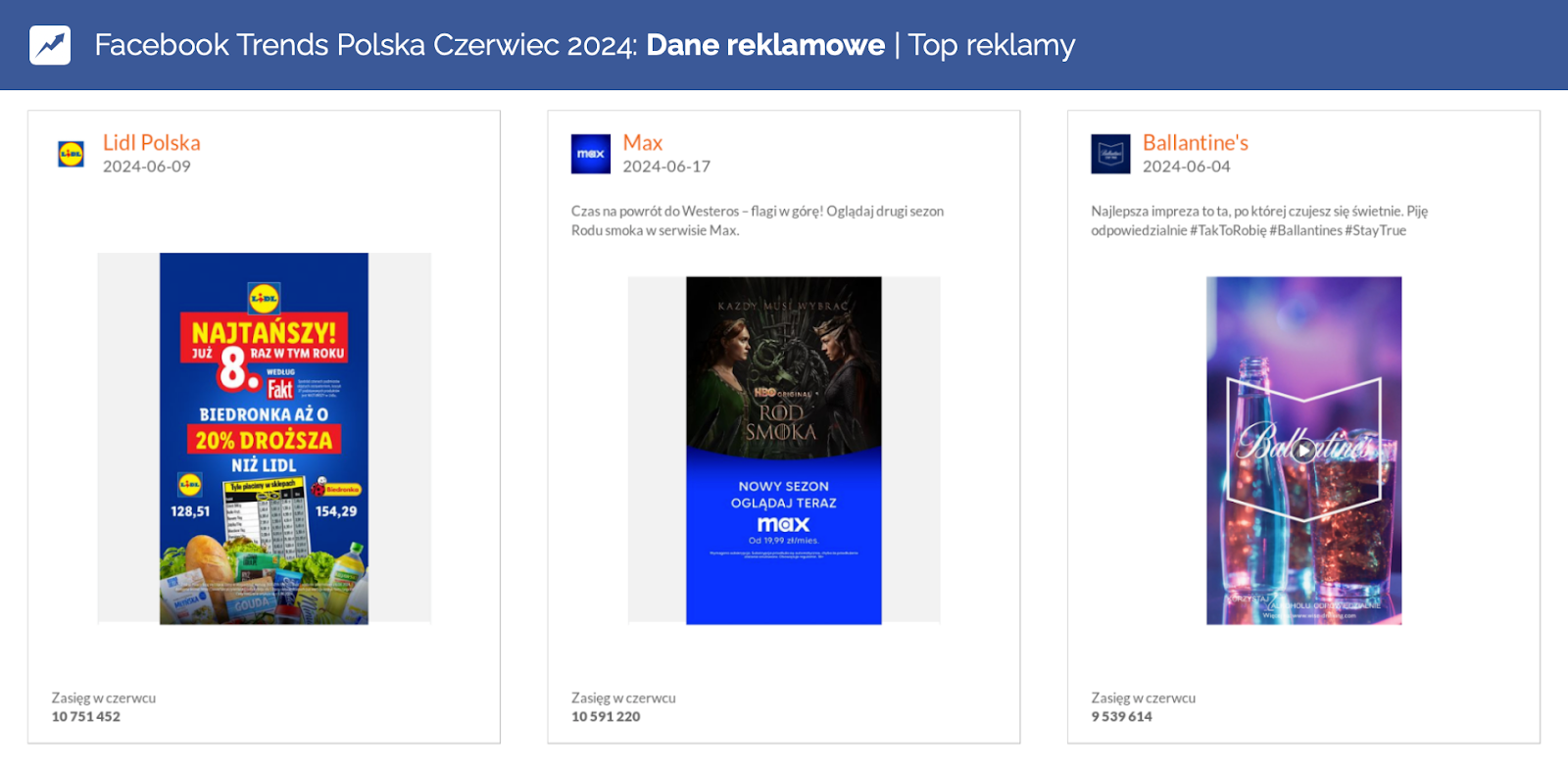Click the Max ad description text
The width and height of the screenshot is (1568, 770).
click(757, 220)
